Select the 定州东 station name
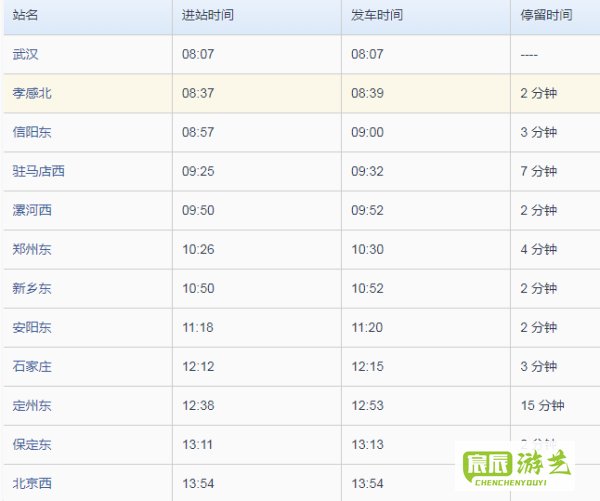 point(32,405)
